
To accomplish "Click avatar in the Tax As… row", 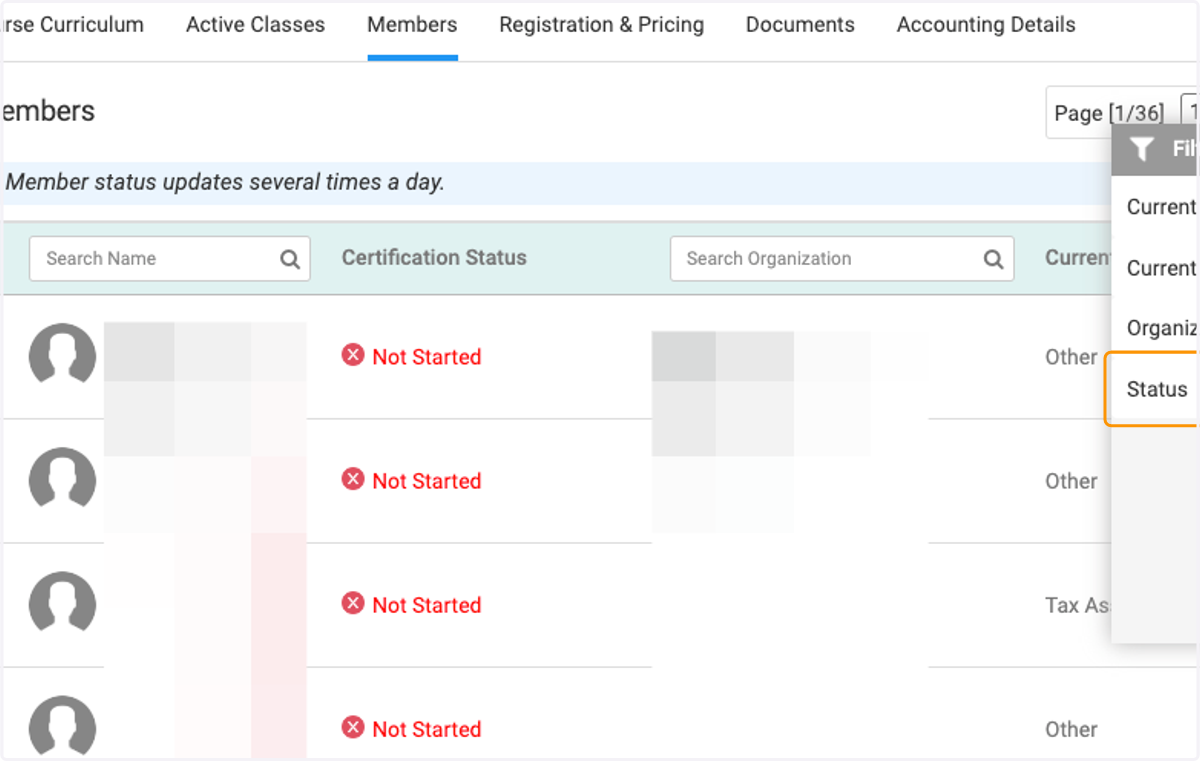I will click(62, 604).
